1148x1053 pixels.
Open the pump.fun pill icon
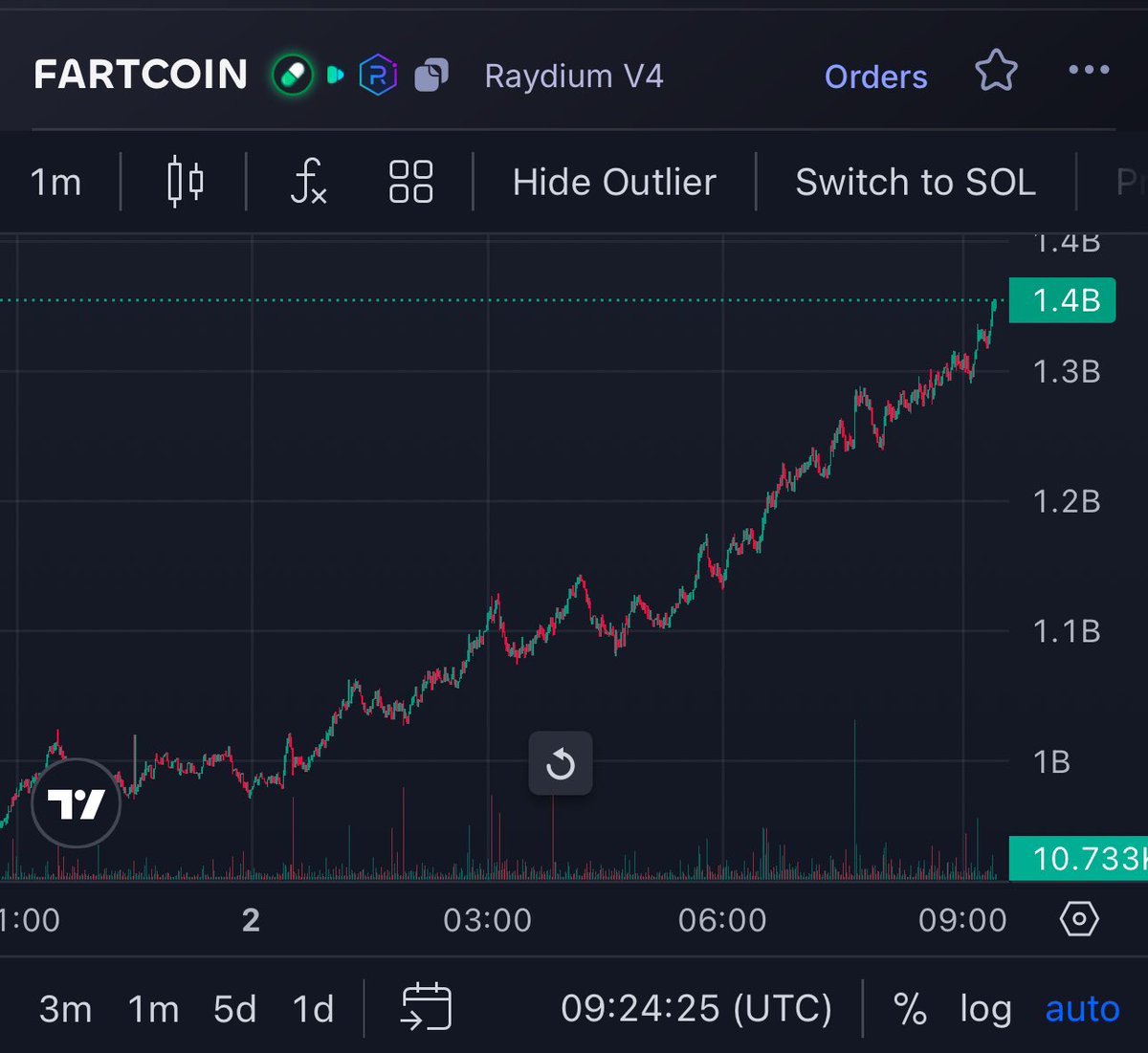pyautogui.click(x=292, y=75)
